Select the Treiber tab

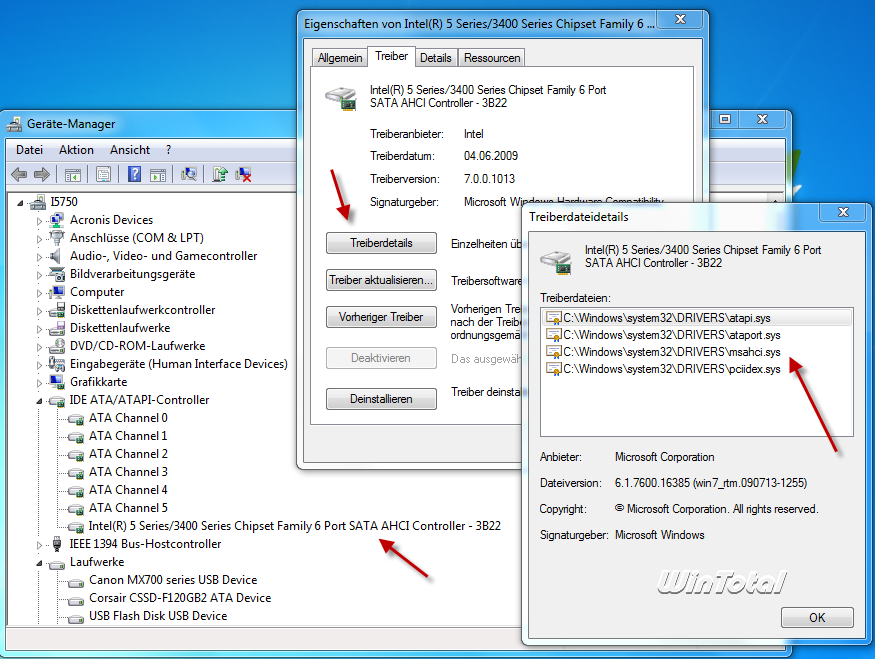pyautogui.click(x=391, y=56)
